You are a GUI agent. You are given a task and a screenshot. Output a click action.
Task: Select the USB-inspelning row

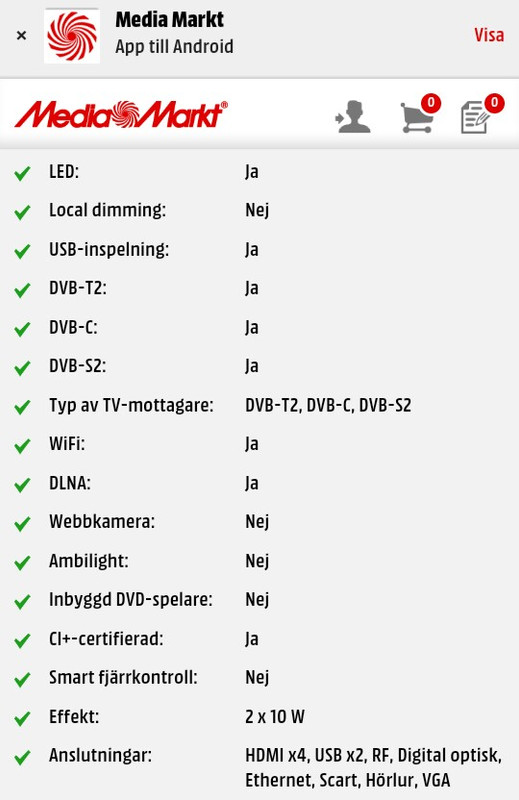coord(259,249)
